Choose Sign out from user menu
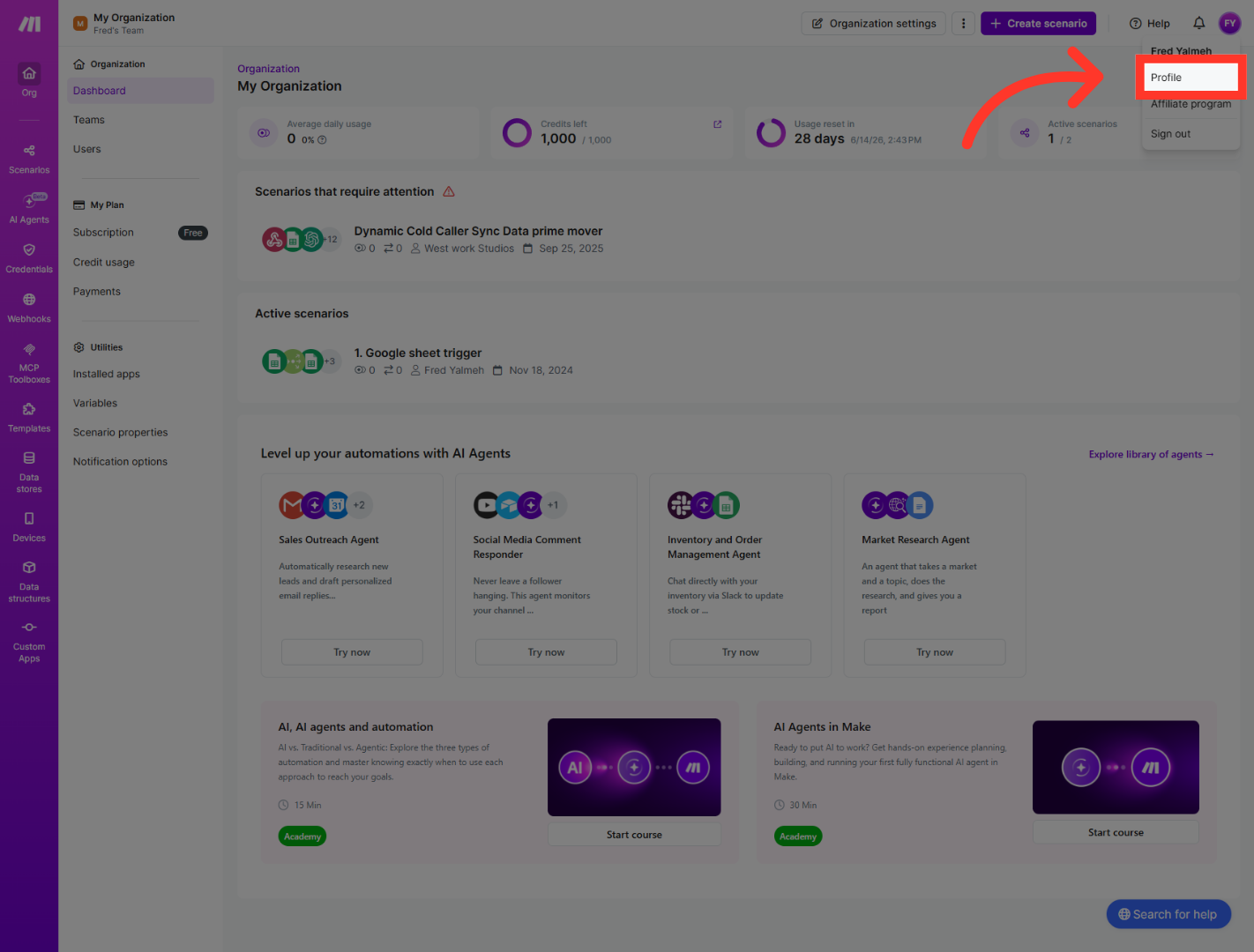Screen dimensions: 1254x952 click(x=1191, y=134)
